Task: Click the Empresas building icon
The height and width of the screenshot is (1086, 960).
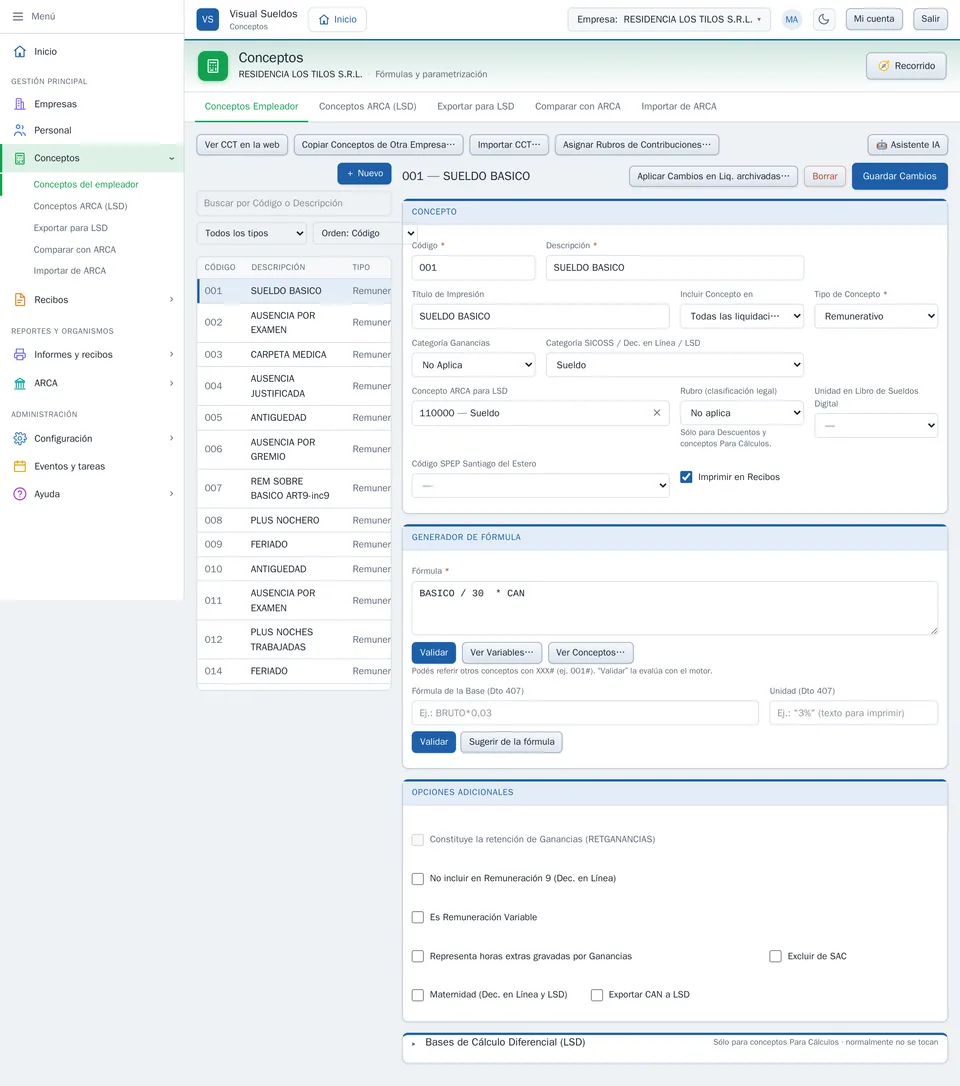Action: click(x=20, y=104)
